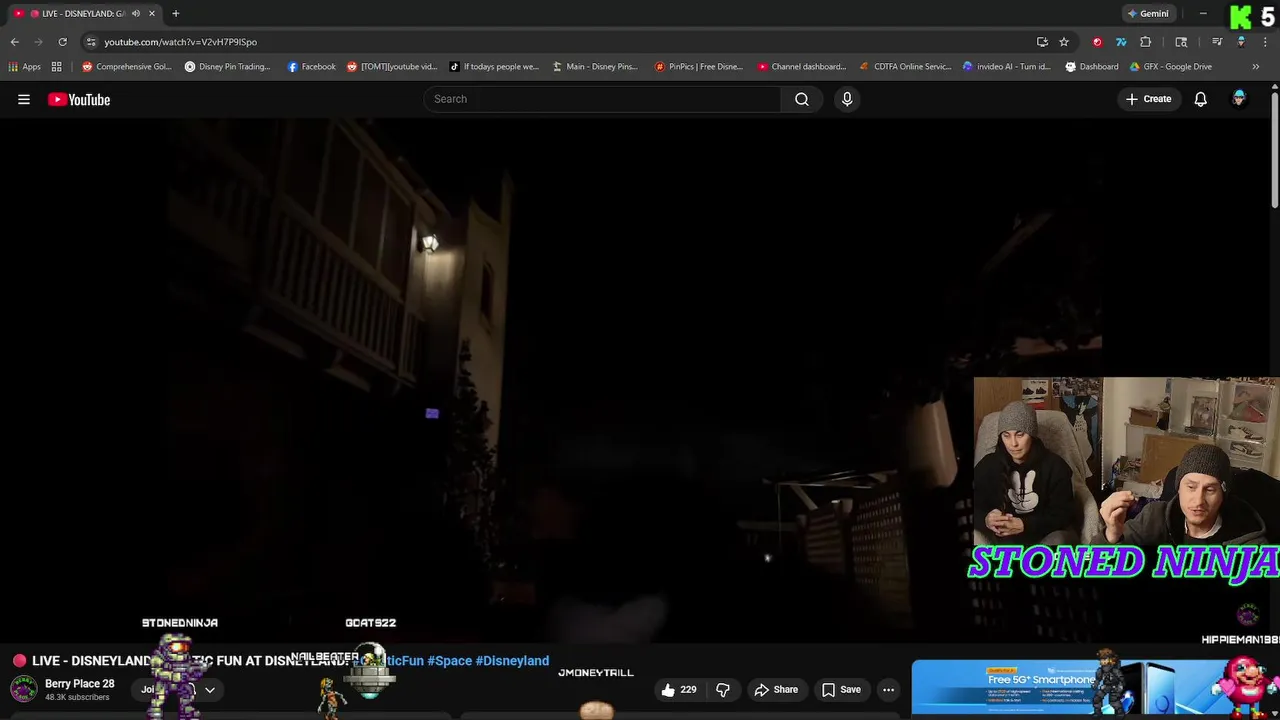Open Chrome three-dot menu

(1265, 42)
